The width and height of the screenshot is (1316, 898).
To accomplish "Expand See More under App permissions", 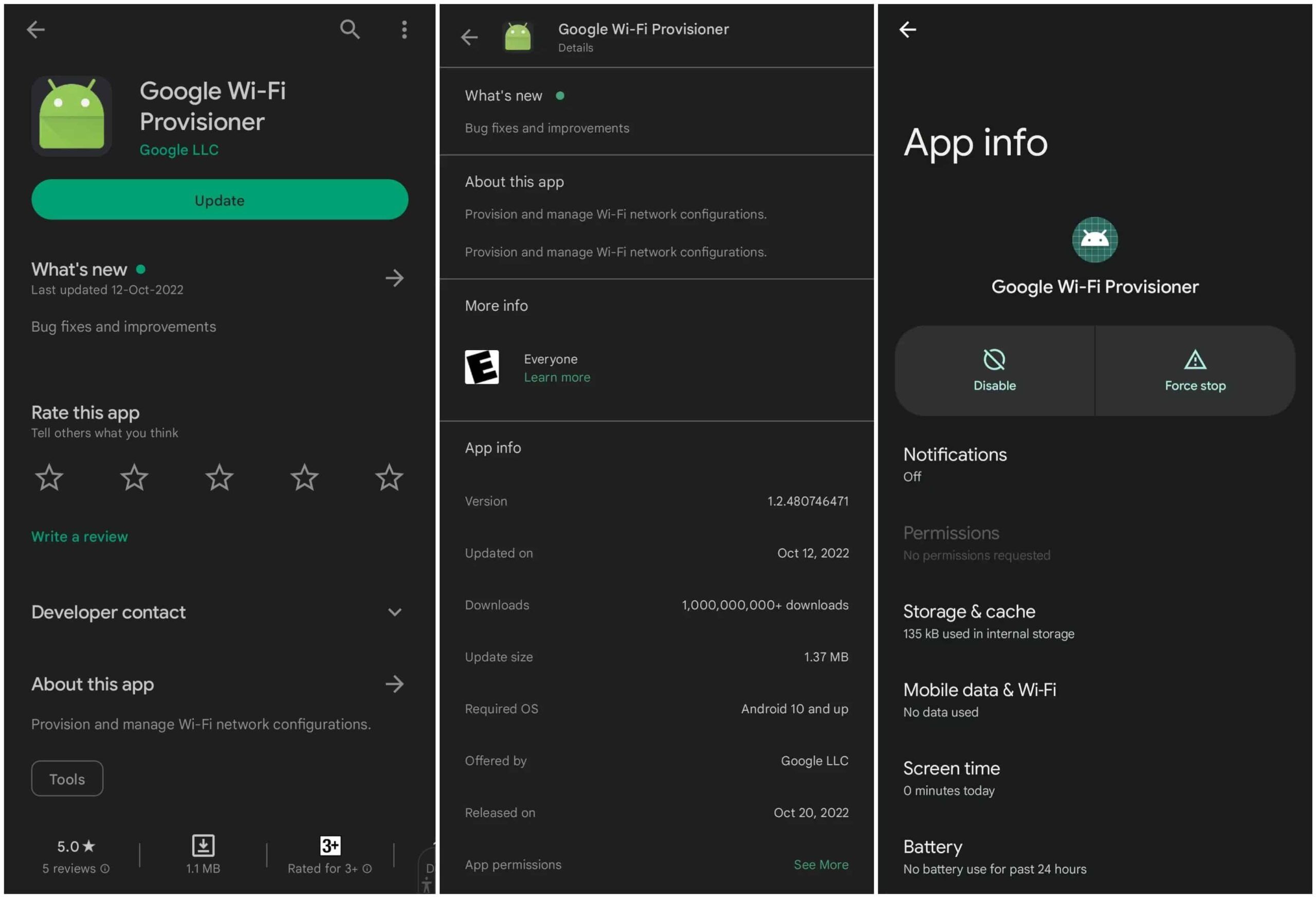I will click(x=820, y=865).
